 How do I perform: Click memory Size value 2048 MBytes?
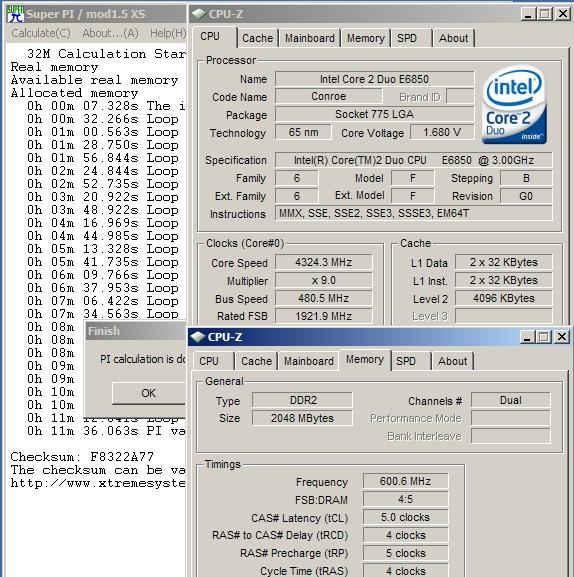[x=302, y=418]
